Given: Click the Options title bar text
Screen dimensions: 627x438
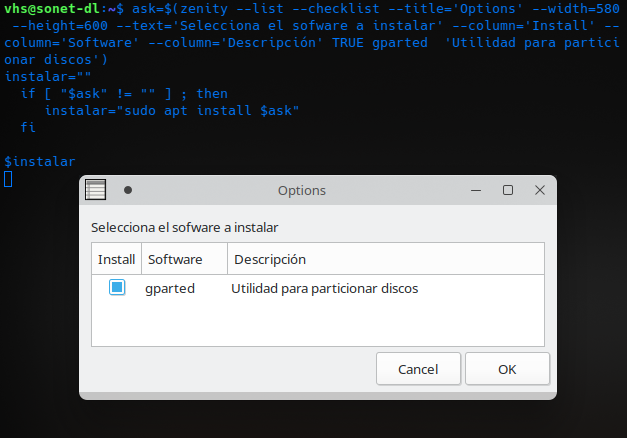Looking at the screenshot, I should [x=302, y=190].
